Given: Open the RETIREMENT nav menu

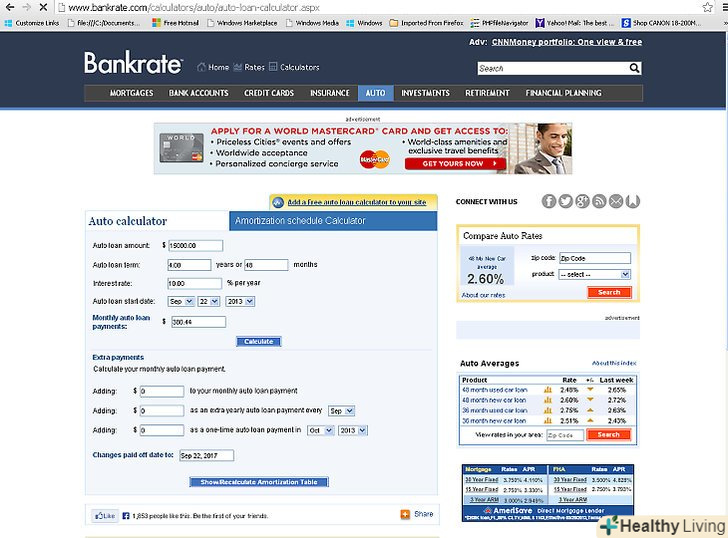Looking at the screenshot, I should 488,93.
